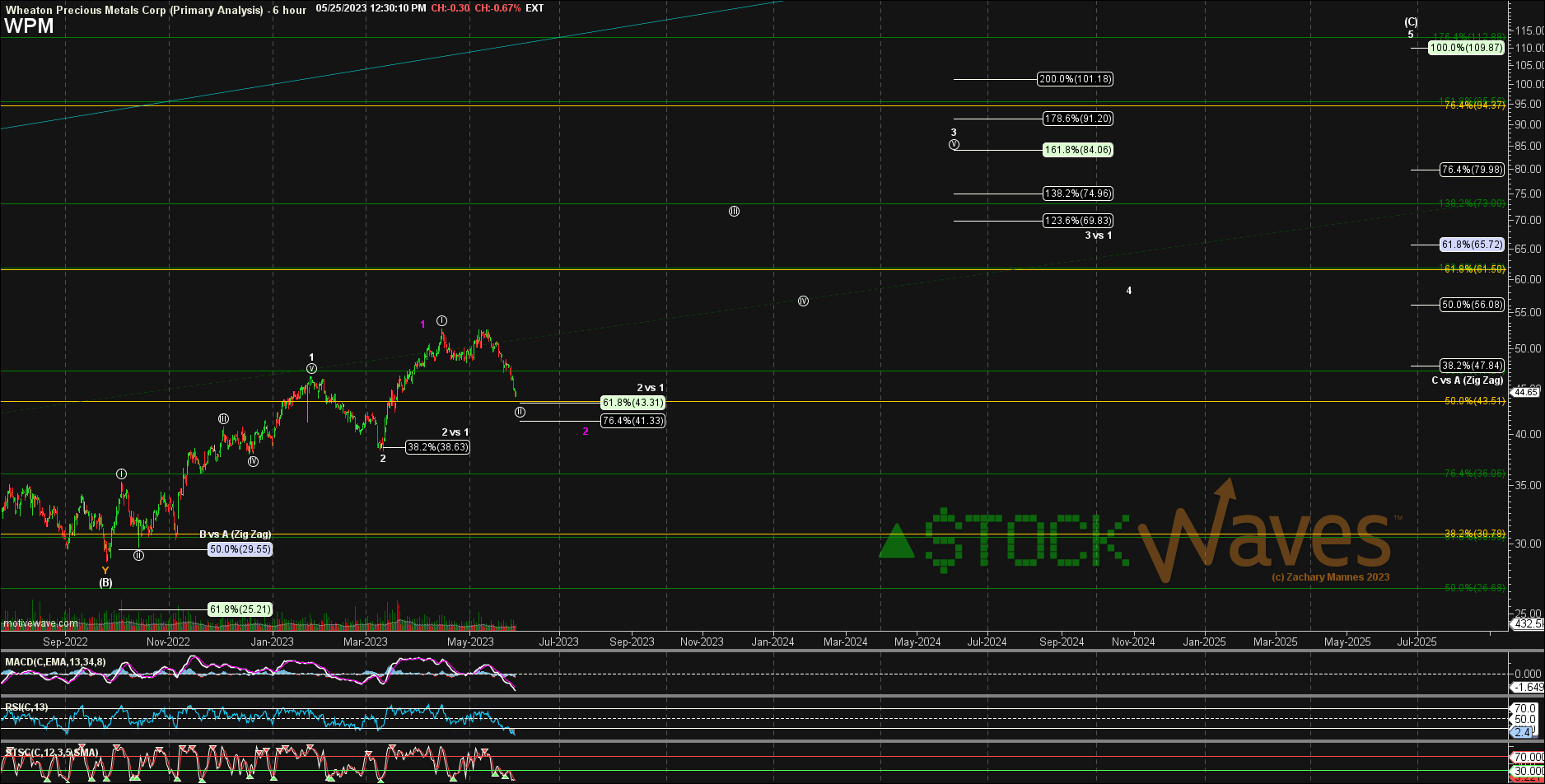Select the '(C)' wave label at top right
Viewport: 1545px width, 784px height.
(x=1411, y=22)
